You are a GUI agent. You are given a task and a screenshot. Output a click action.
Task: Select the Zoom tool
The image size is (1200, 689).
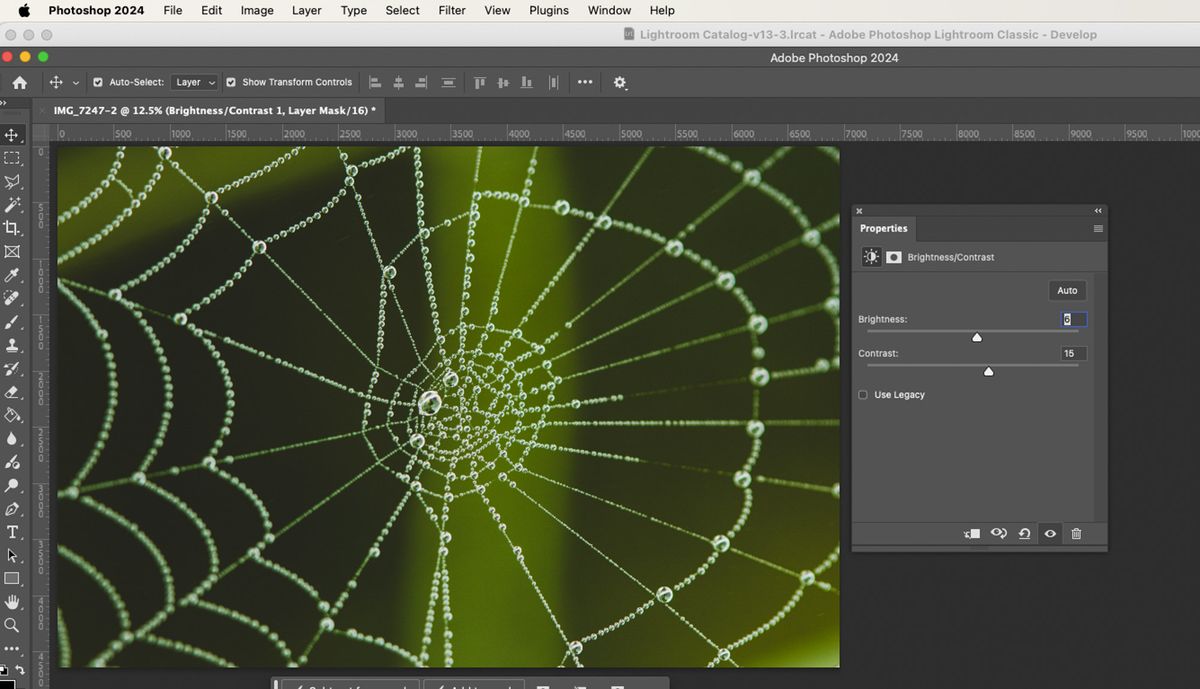pyautogui.click(x=14, y=625)
